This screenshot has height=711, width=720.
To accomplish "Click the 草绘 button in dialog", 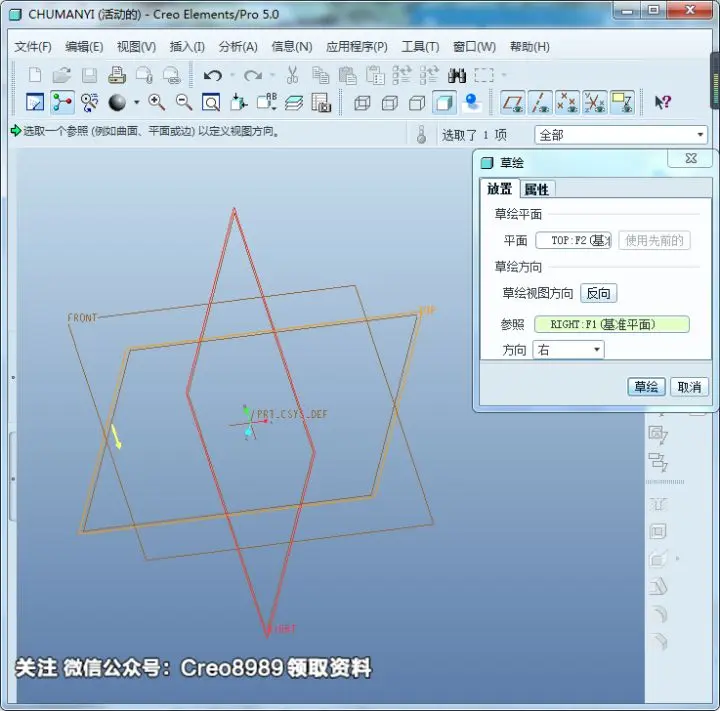I will (x=646, y=387).
